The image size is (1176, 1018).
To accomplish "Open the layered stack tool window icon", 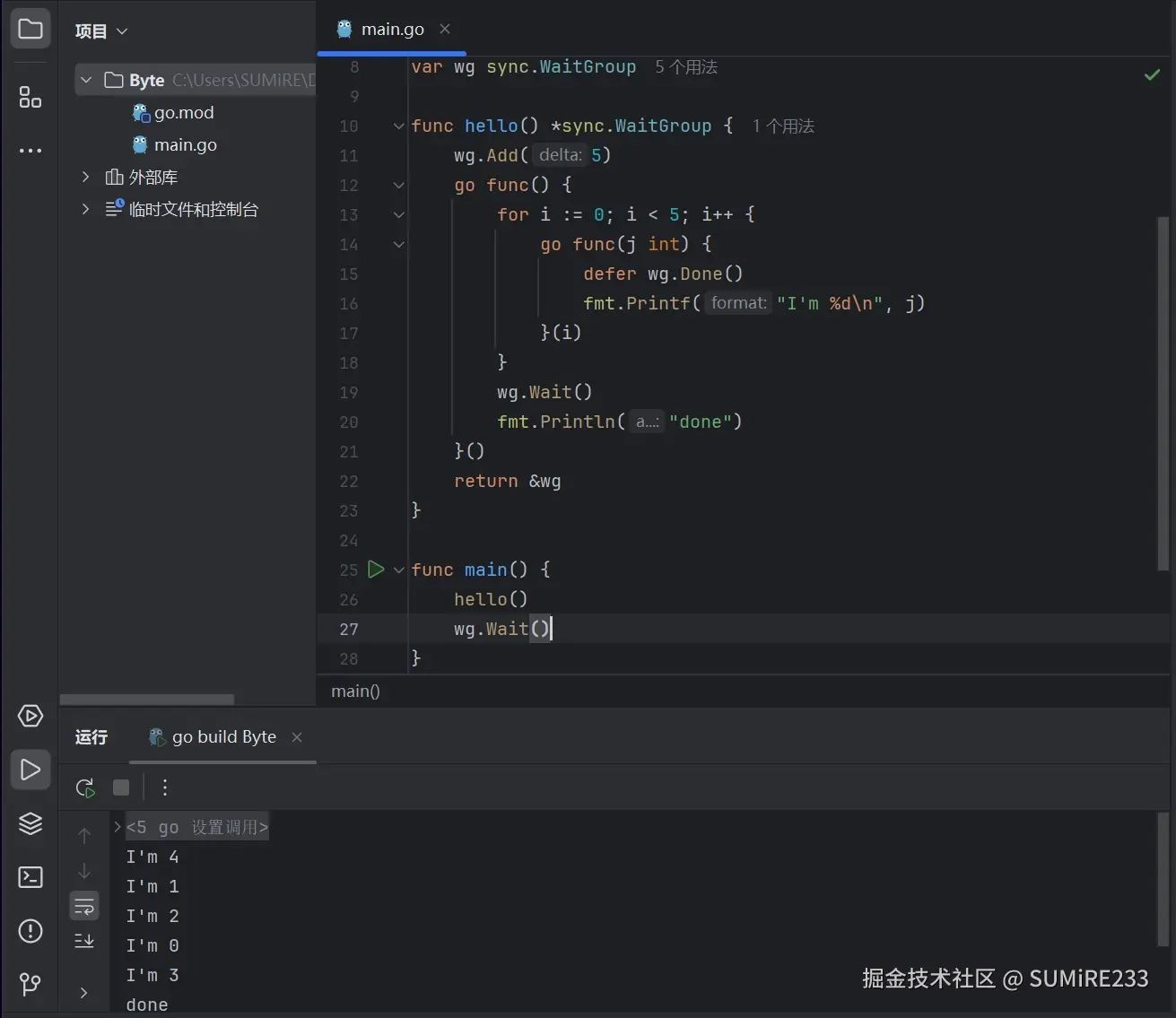I will click(x=30, y=823).
